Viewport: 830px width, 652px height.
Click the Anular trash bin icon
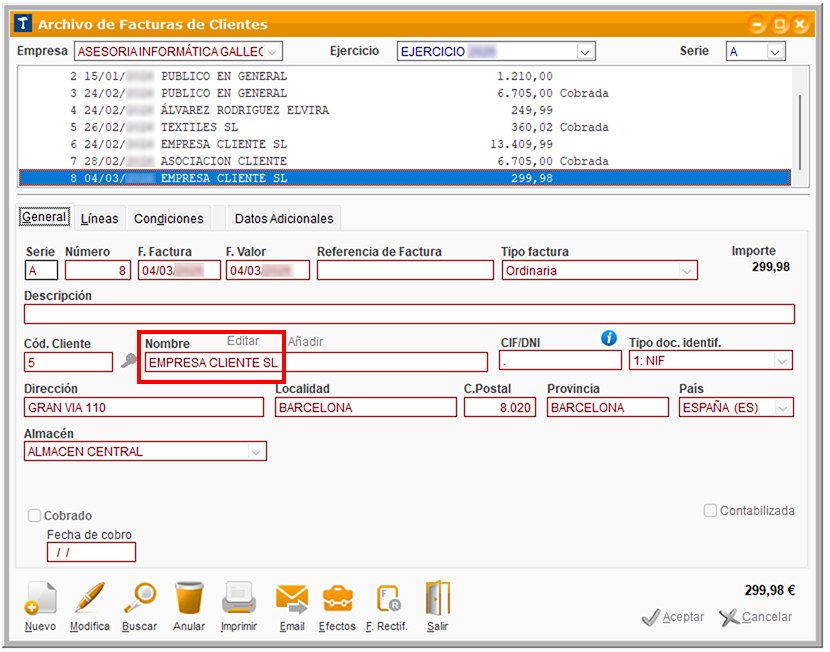(189, 600)
